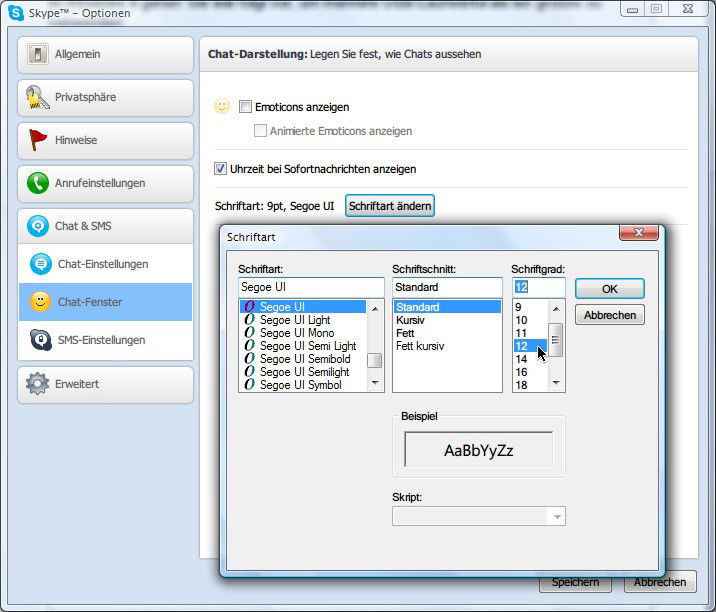Select Segoe UI Mono in font list
Viewport: 716px width, 612px height.
point(303,332)
